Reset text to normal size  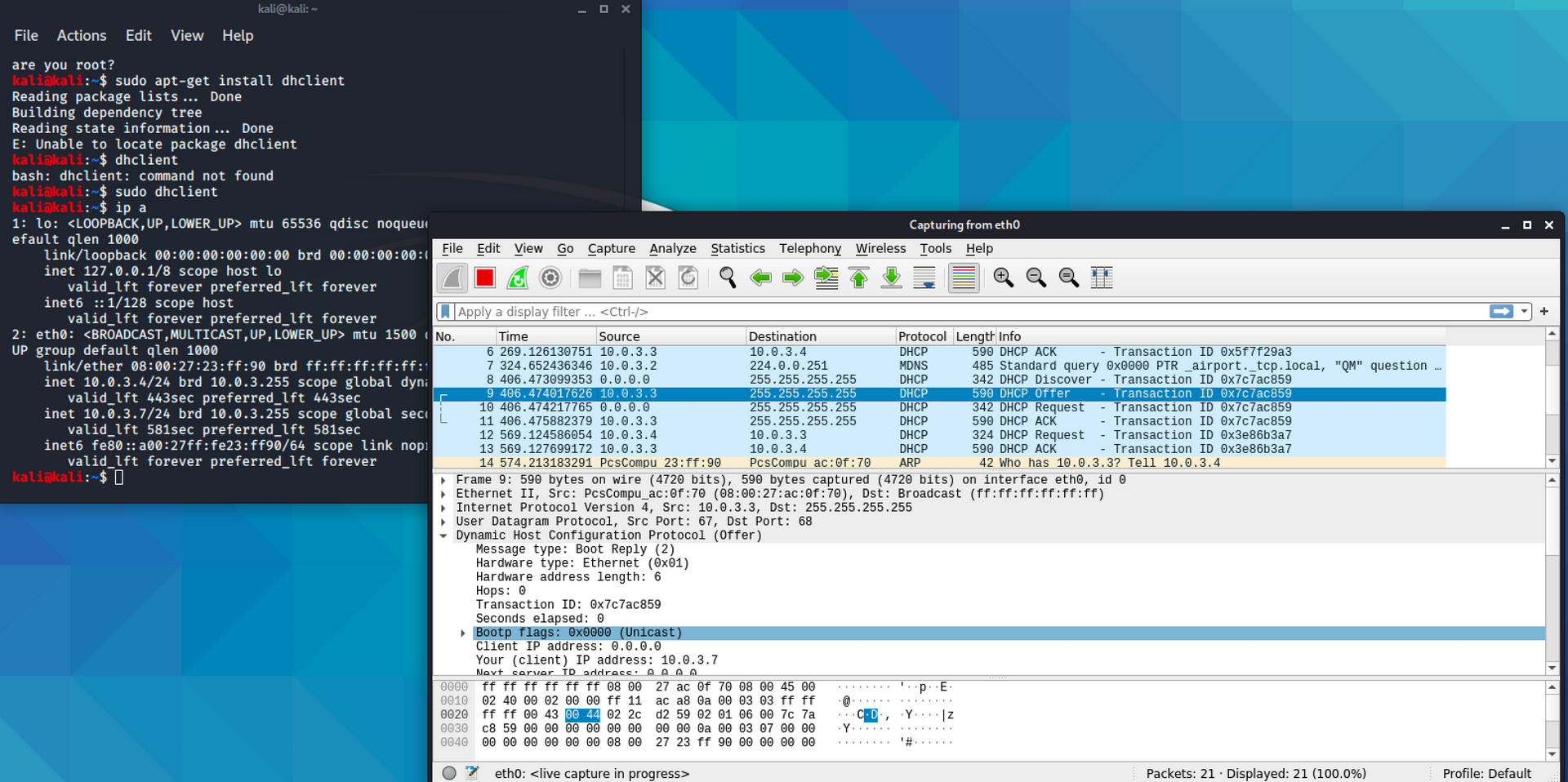tap(1068, 278)
